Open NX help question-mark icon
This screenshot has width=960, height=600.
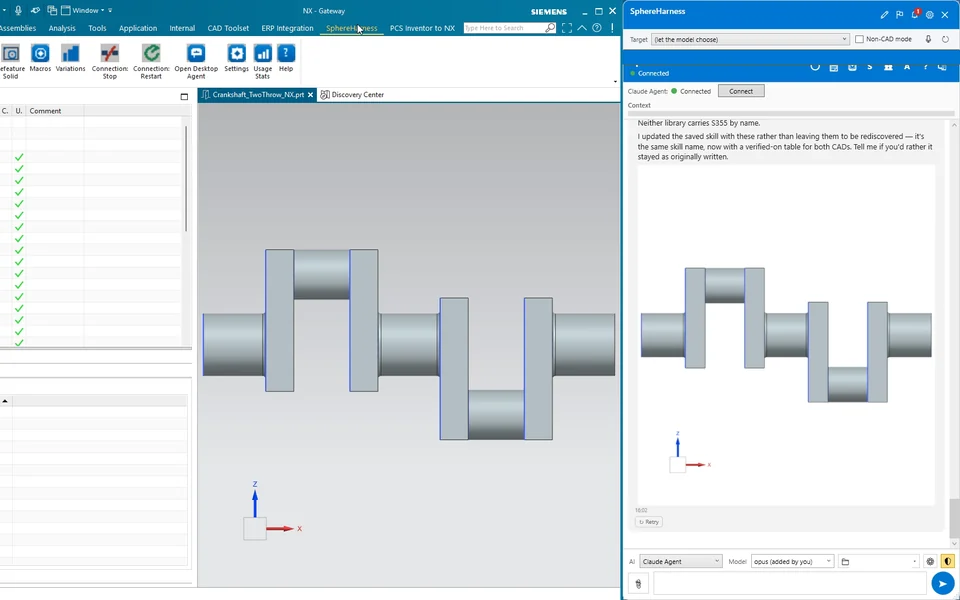point(597,28)
